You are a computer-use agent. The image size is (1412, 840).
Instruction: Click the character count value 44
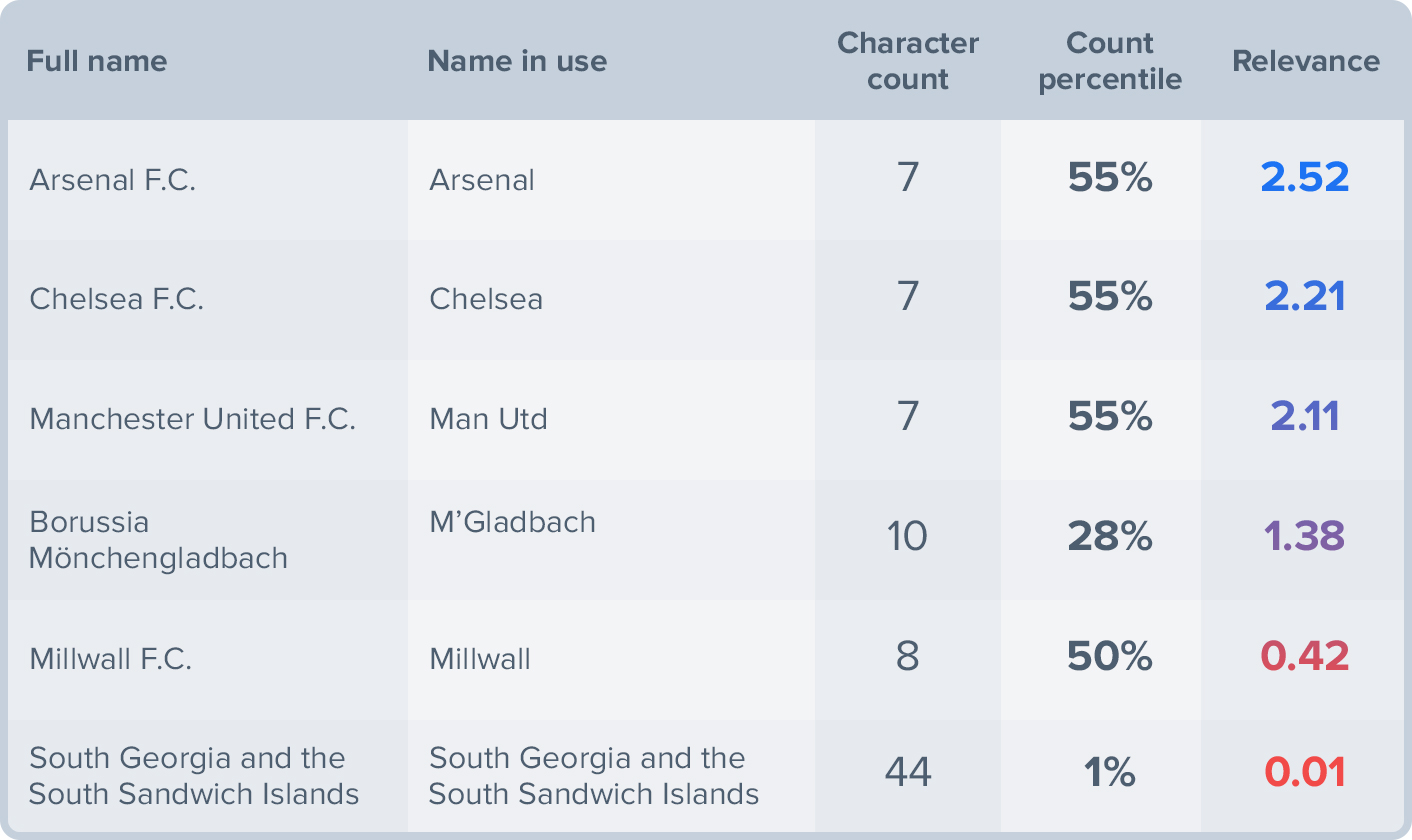907,772
